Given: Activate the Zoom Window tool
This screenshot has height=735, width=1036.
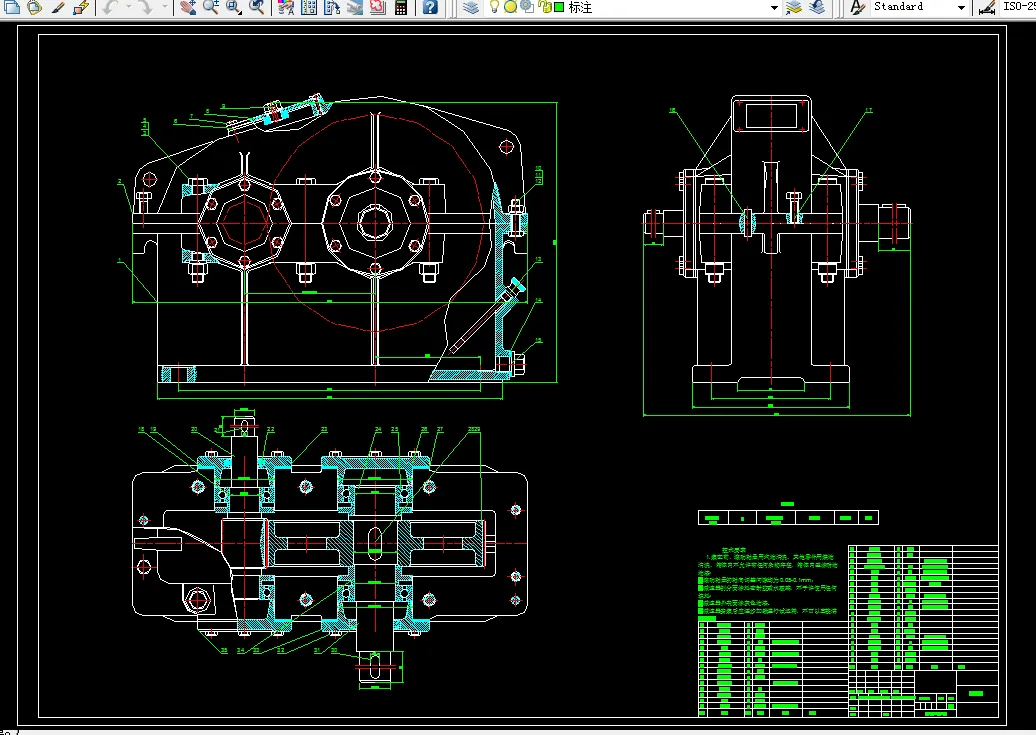Looking at the screenshot, I should 234,7.
